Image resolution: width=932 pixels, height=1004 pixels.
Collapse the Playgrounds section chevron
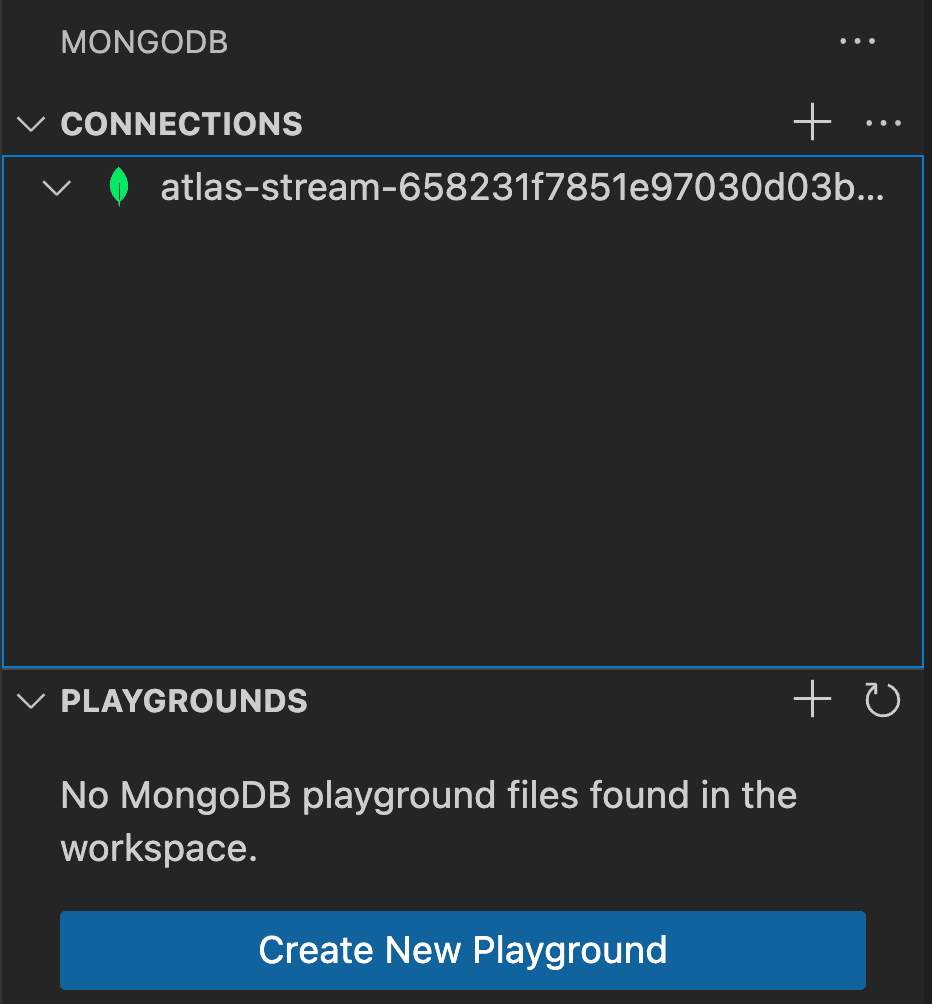pyautogui.click(x=32, y=700)
